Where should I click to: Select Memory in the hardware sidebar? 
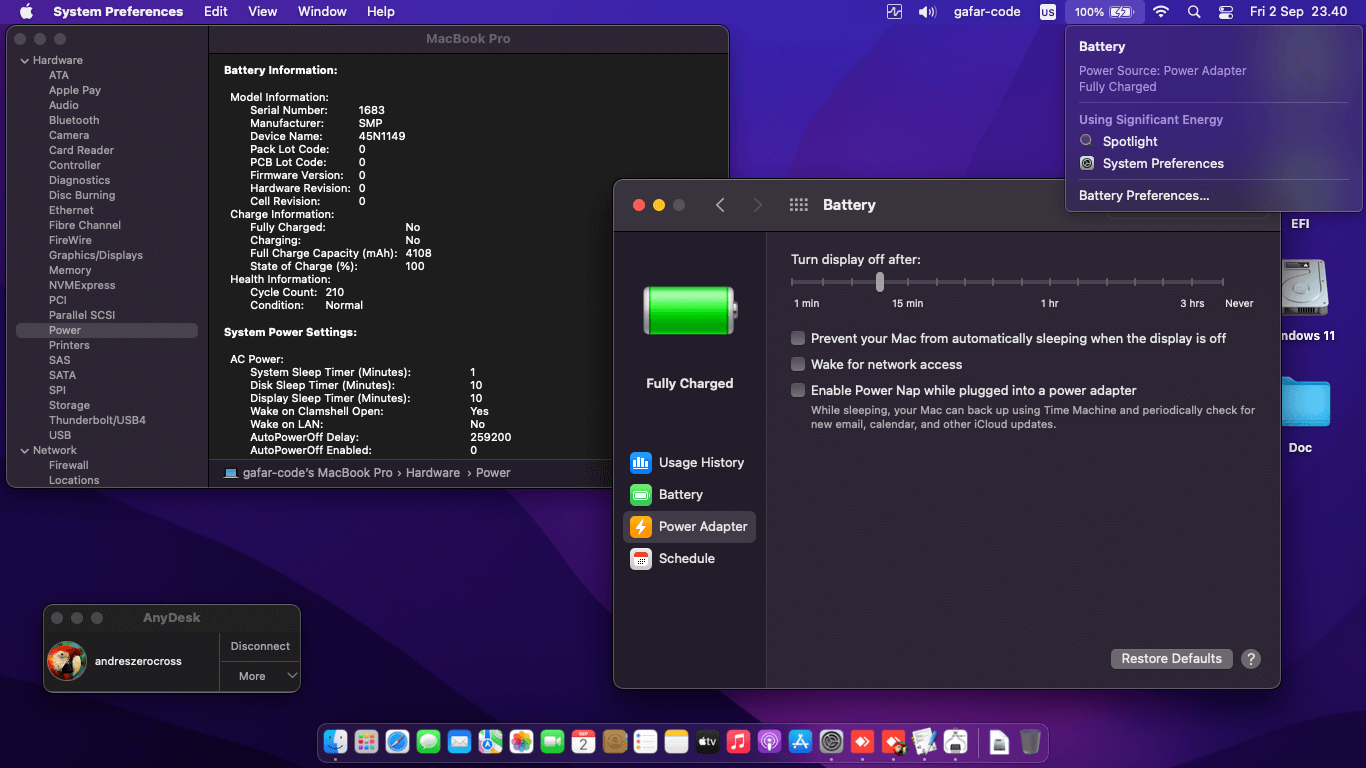[x=70, y=270]
